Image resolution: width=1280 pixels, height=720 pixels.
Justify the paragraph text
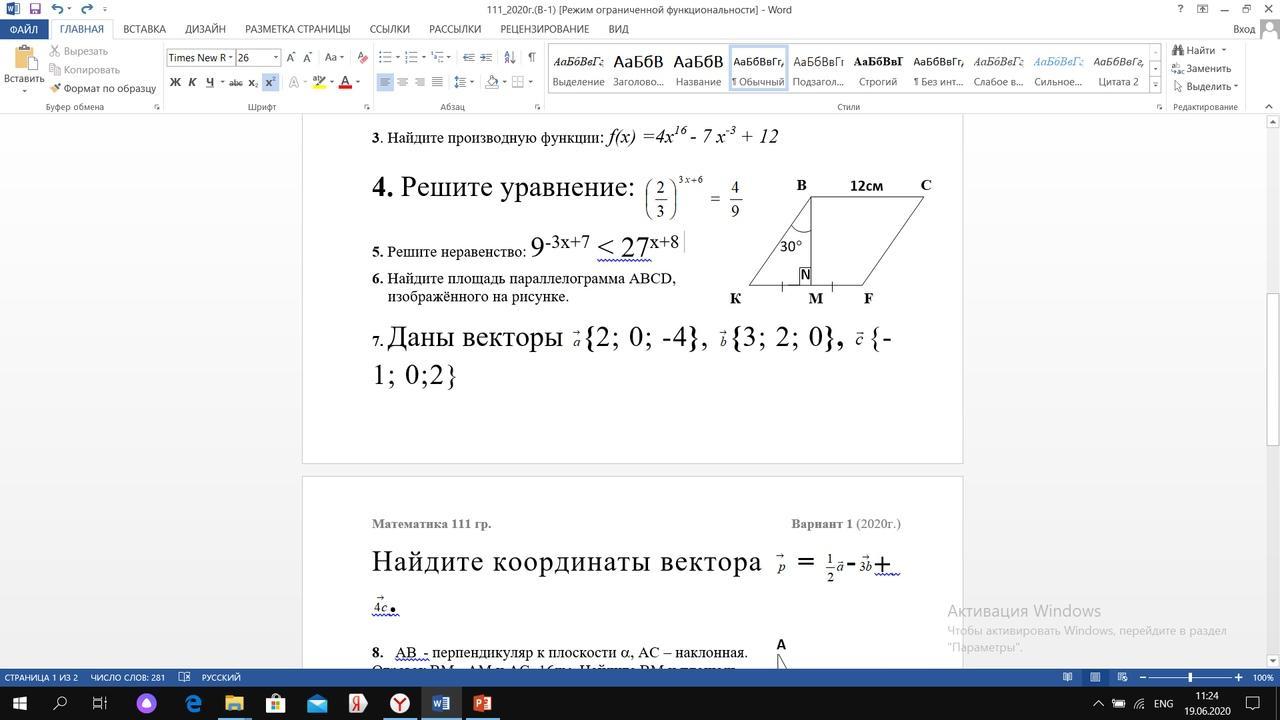coord(436,82)
